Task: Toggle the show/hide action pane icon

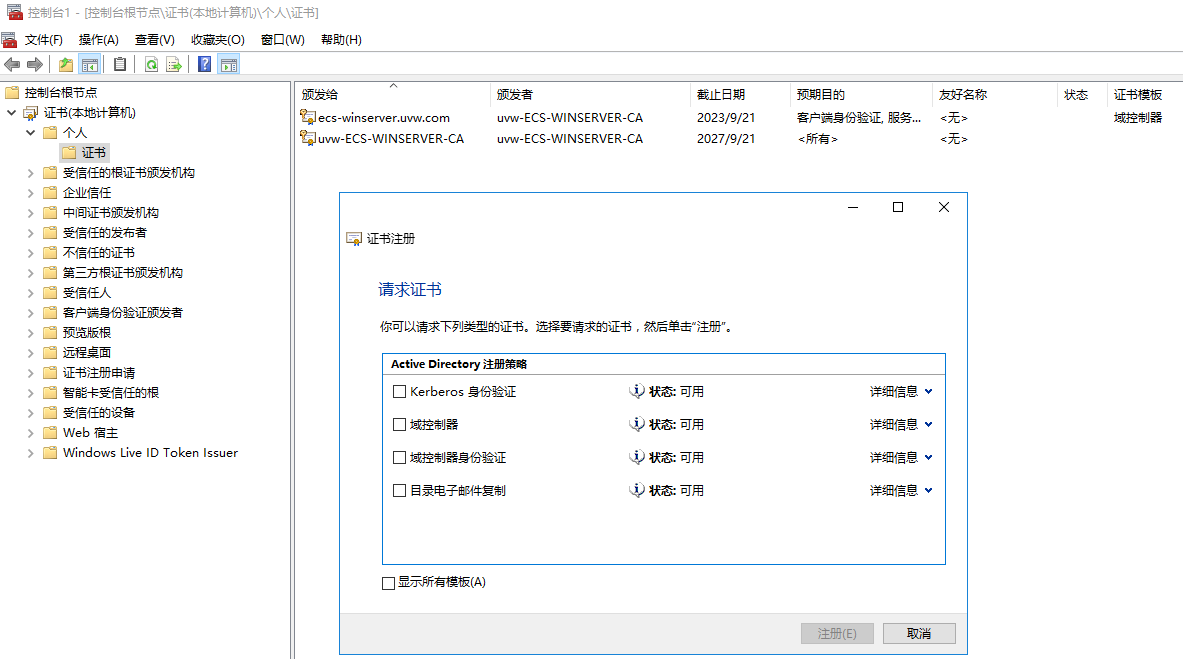Action: 229,65
